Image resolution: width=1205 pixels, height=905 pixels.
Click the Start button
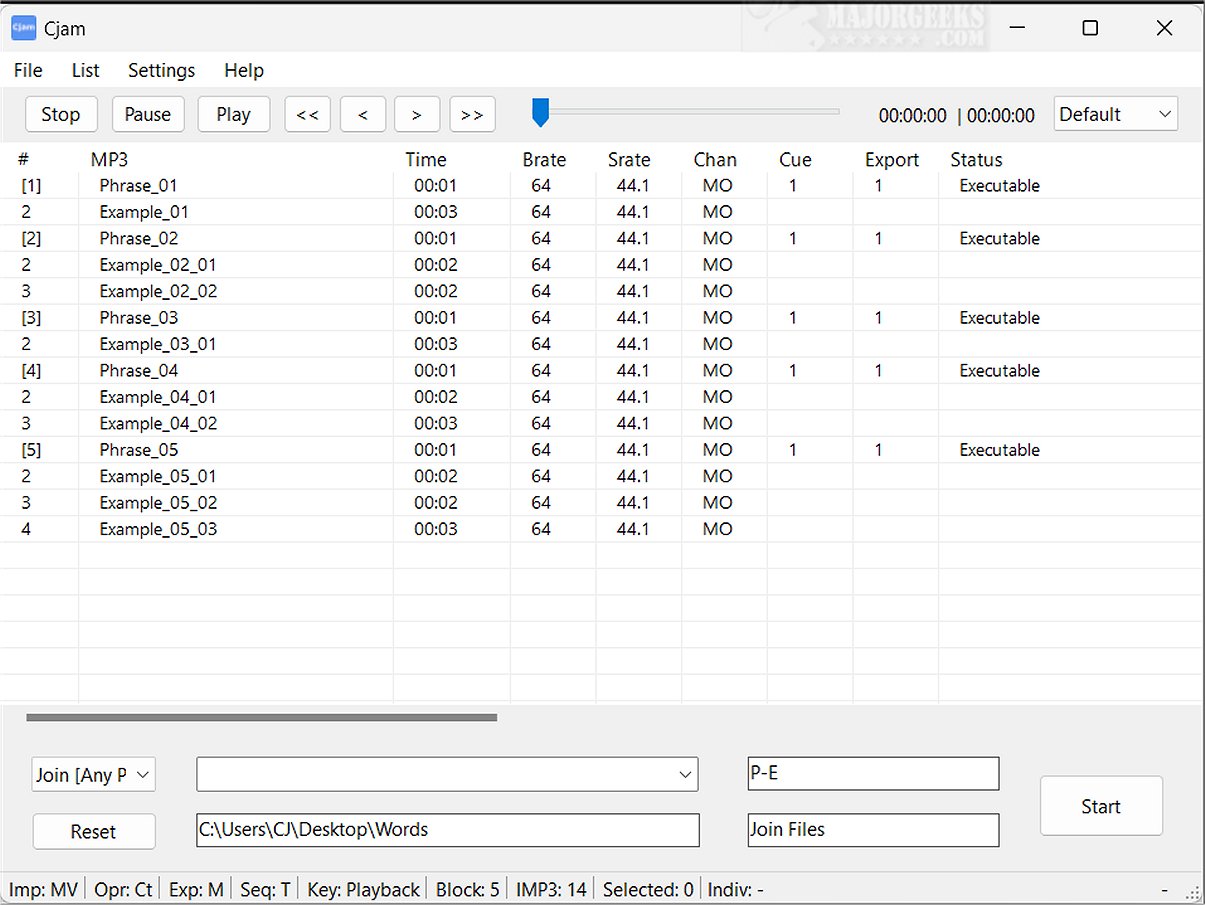click(1100, 806)
